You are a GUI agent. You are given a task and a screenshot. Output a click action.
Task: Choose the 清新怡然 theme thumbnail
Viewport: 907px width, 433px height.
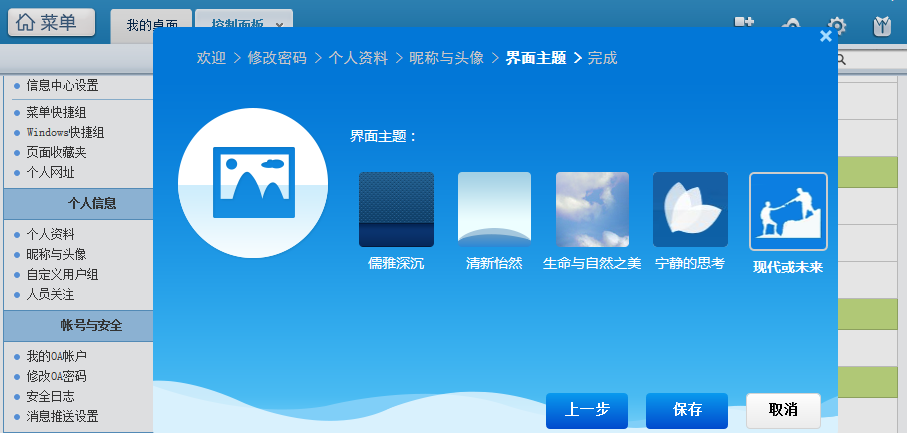[x=494, y=209]
